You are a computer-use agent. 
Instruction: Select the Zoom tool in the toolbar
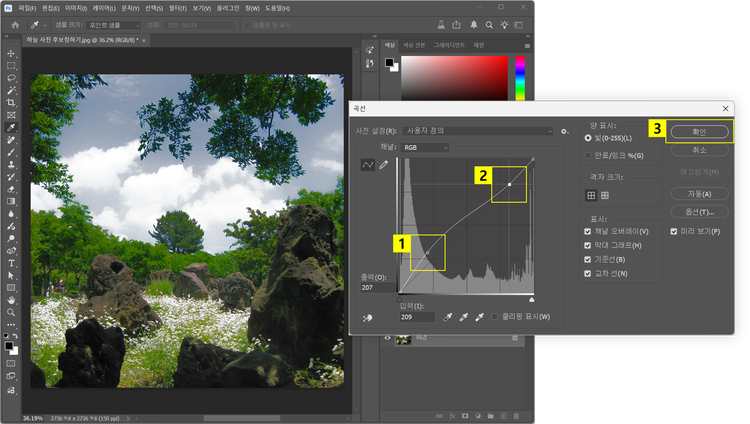tap(11, 312)
